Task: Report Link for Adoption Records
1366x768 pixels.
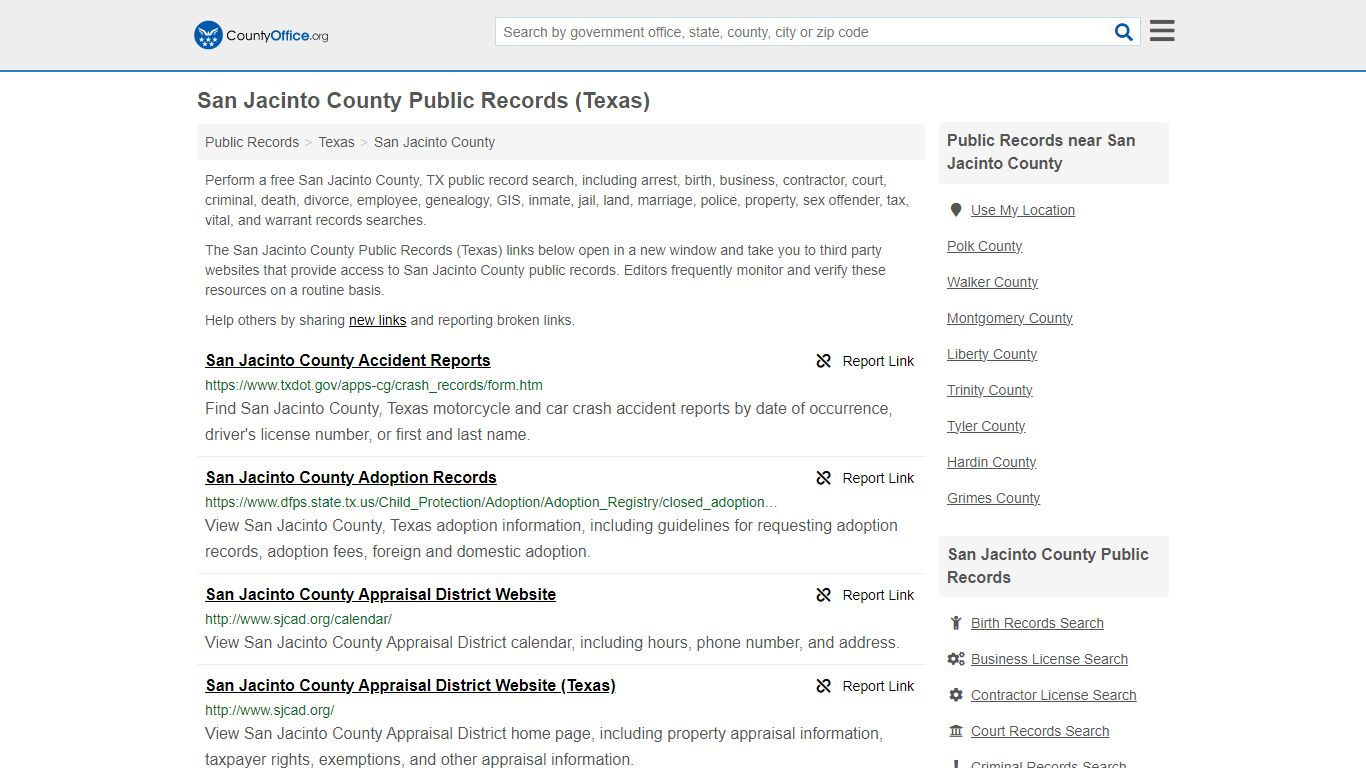Action: click(878, 478)
